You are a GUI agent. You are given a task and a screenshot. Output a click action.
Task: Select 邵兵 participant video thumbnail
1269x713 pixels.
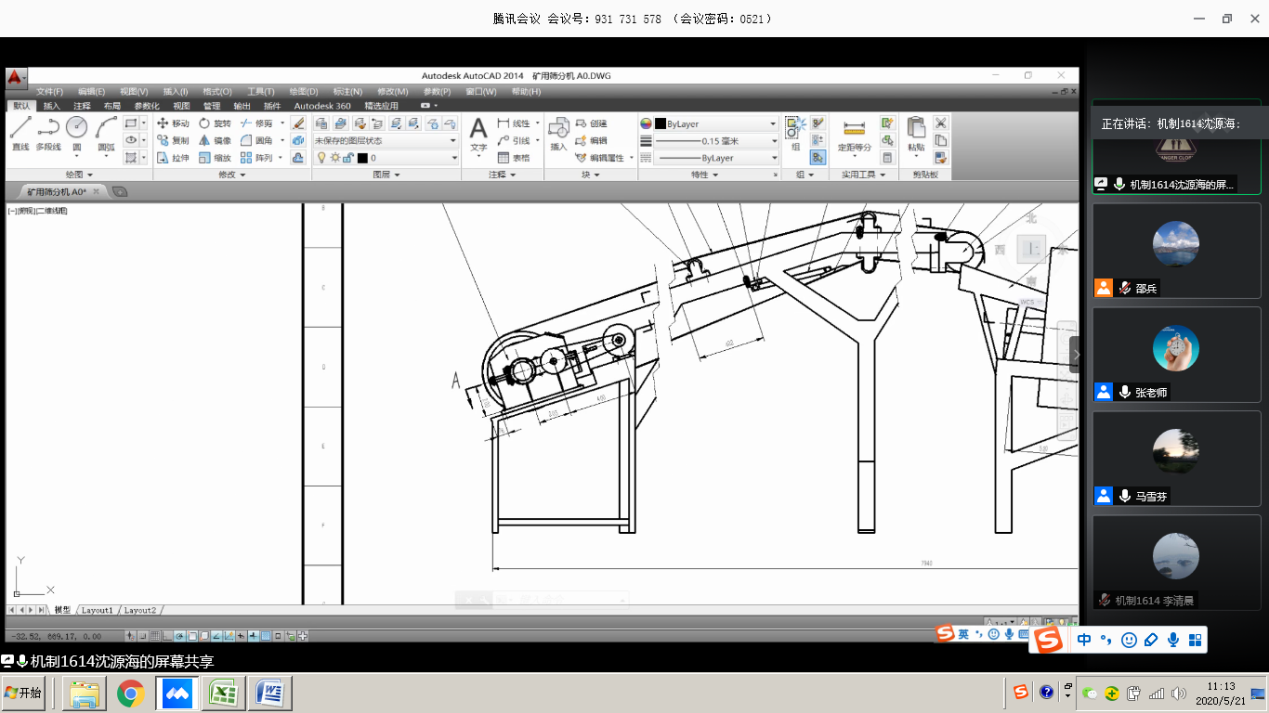[x=1176, y=251]
